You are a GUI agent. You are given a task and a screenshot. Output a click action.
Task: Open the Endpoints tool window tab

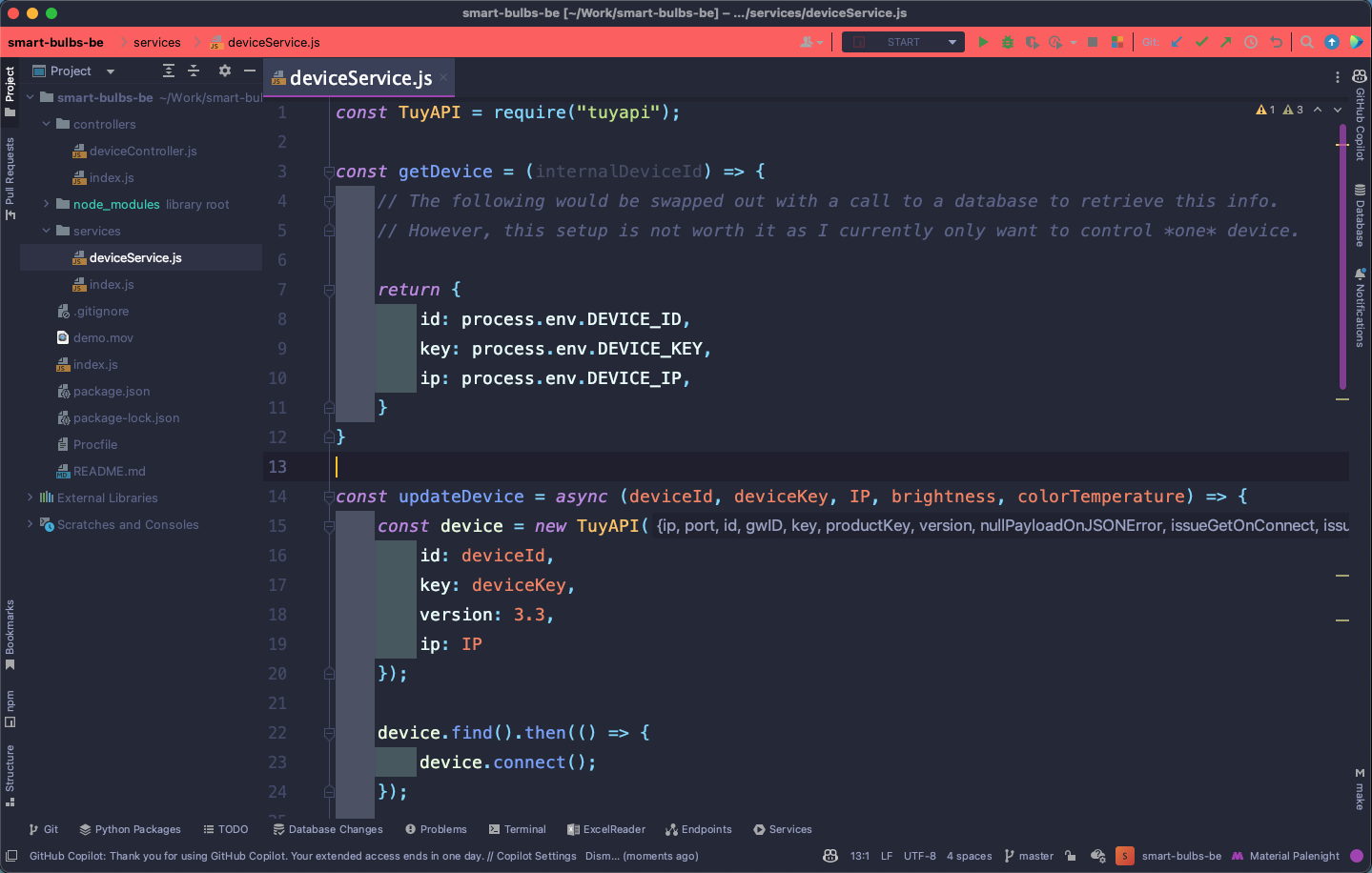click(x=699, y=829)
